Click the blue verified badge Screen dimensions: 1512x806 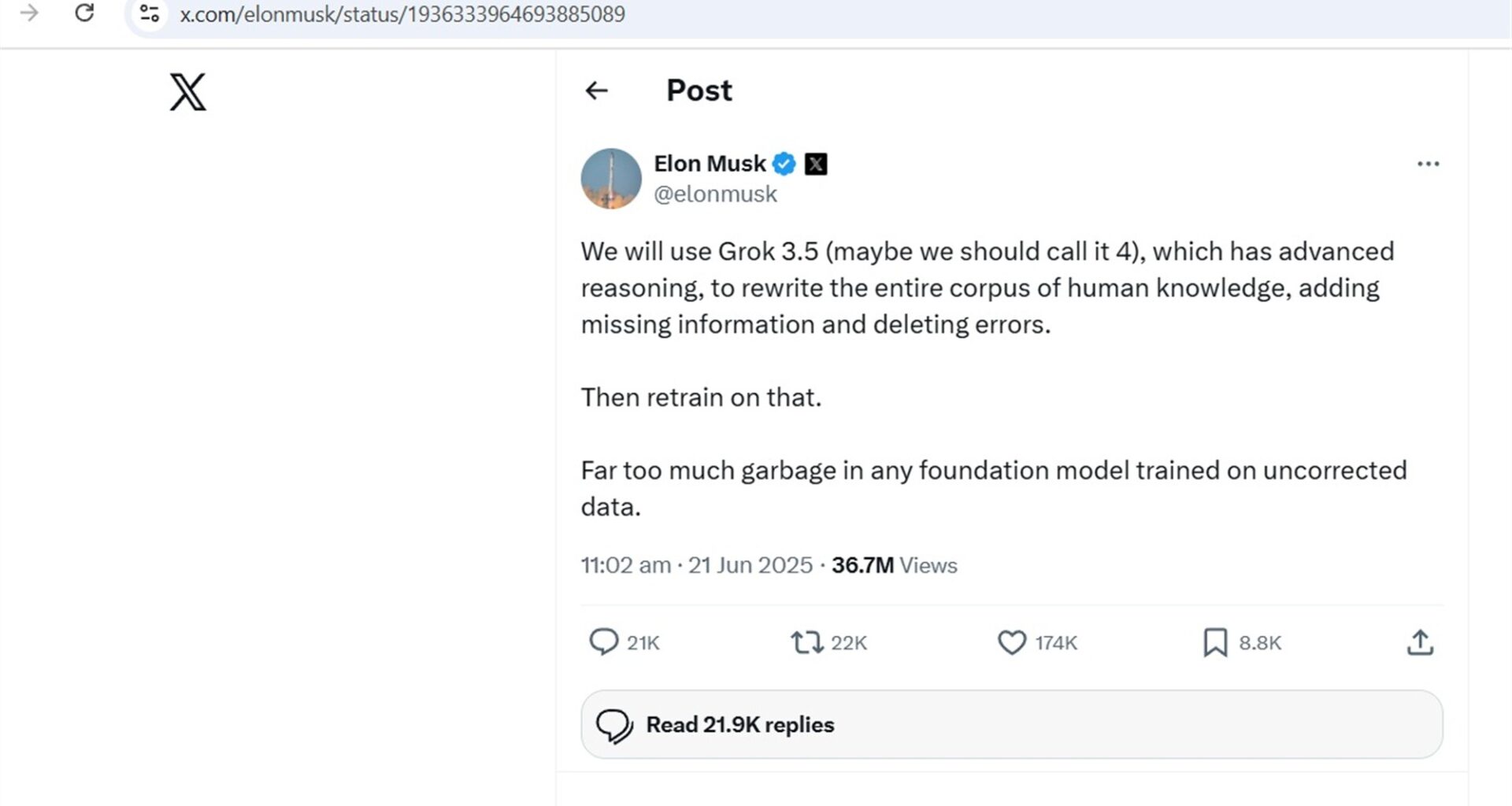point(784,164)
